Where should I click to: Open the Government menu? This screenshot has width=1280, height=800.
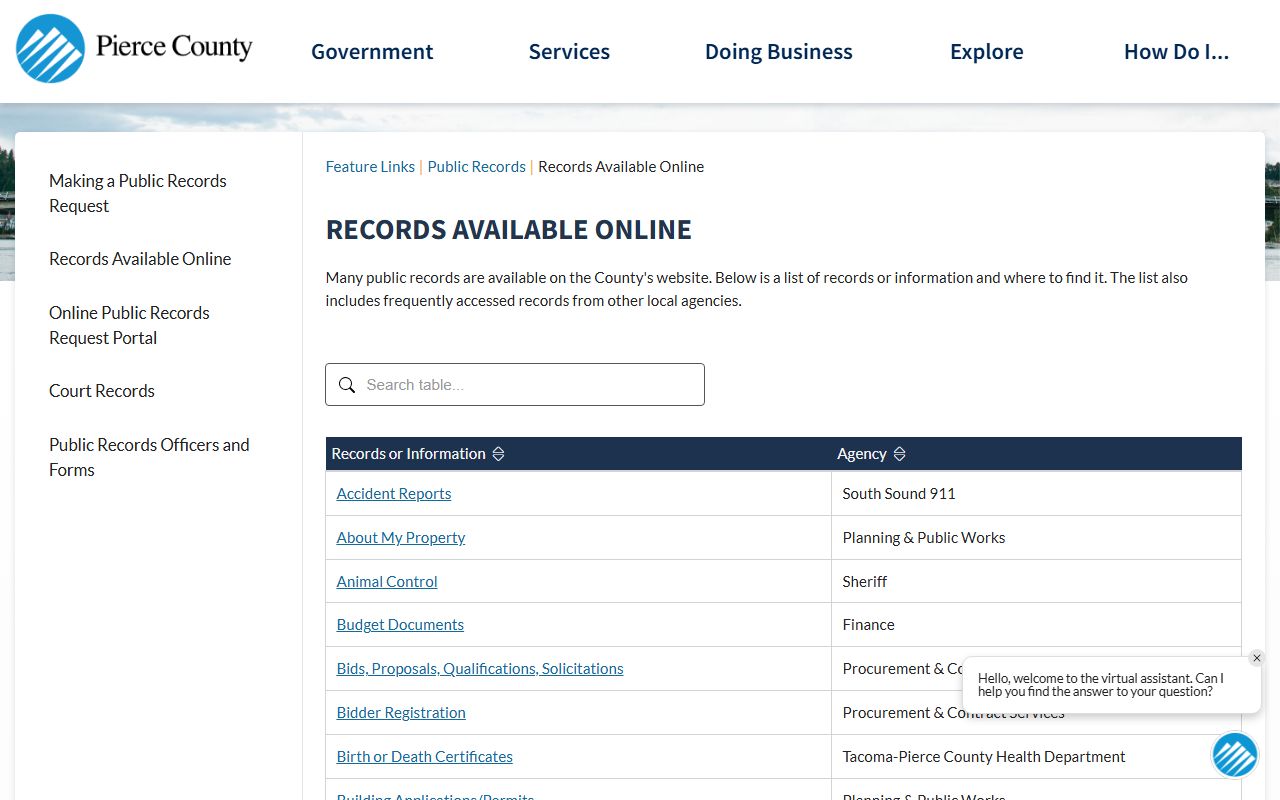click(372, 52)
